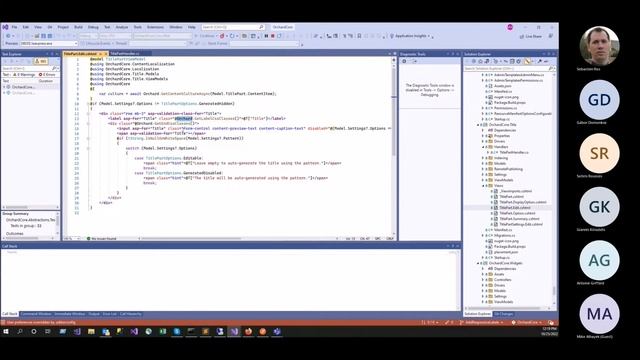Click the OrchardCore repository status item

[x=527, y=322]
